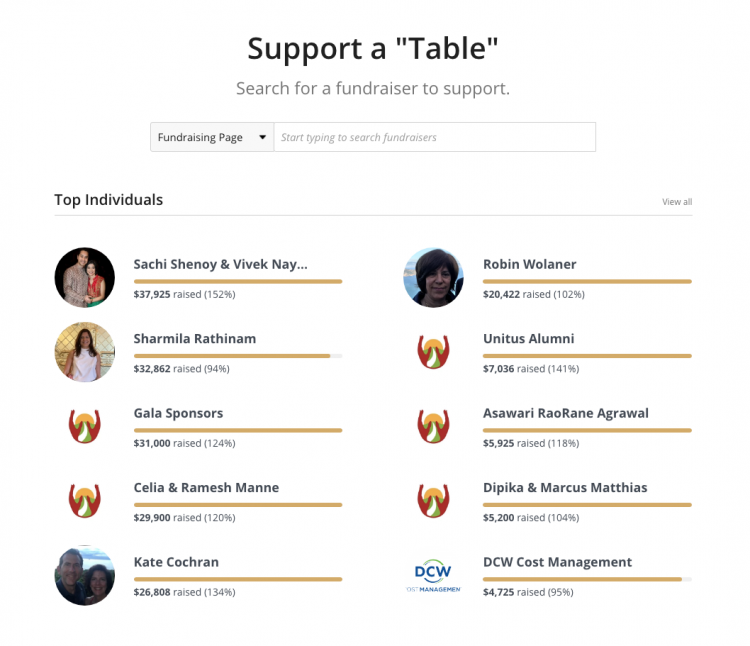Open Sharmila Rathinam fundraiser name link

tap(194, 339)
